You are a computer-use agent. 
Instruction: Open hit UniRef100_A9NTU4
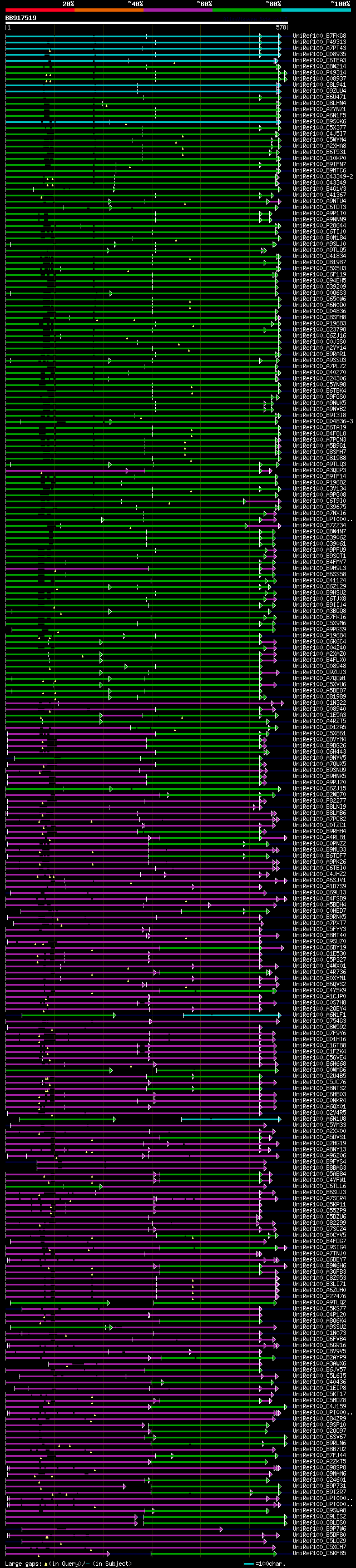click(x=319, y=201)
